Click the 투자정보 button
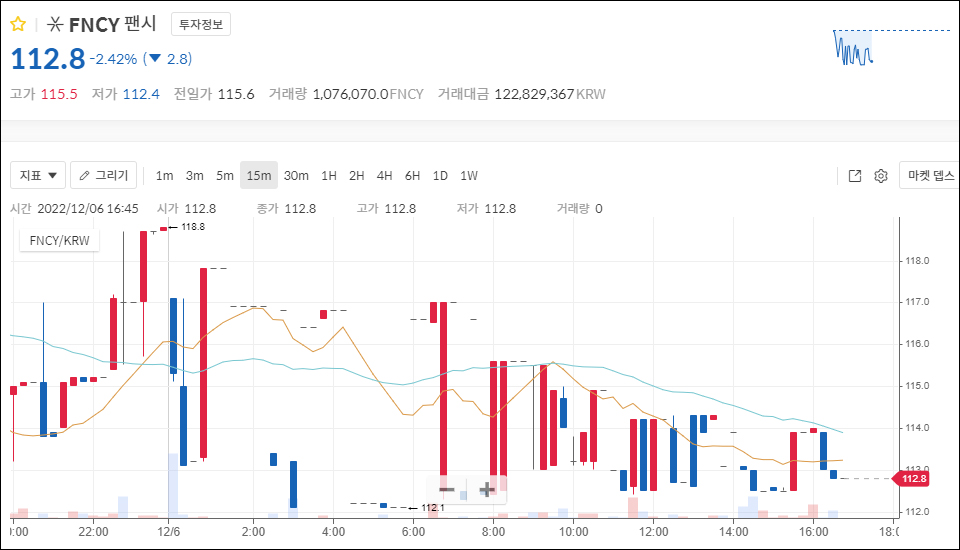The image size is (960, 550). coord(201,25)
